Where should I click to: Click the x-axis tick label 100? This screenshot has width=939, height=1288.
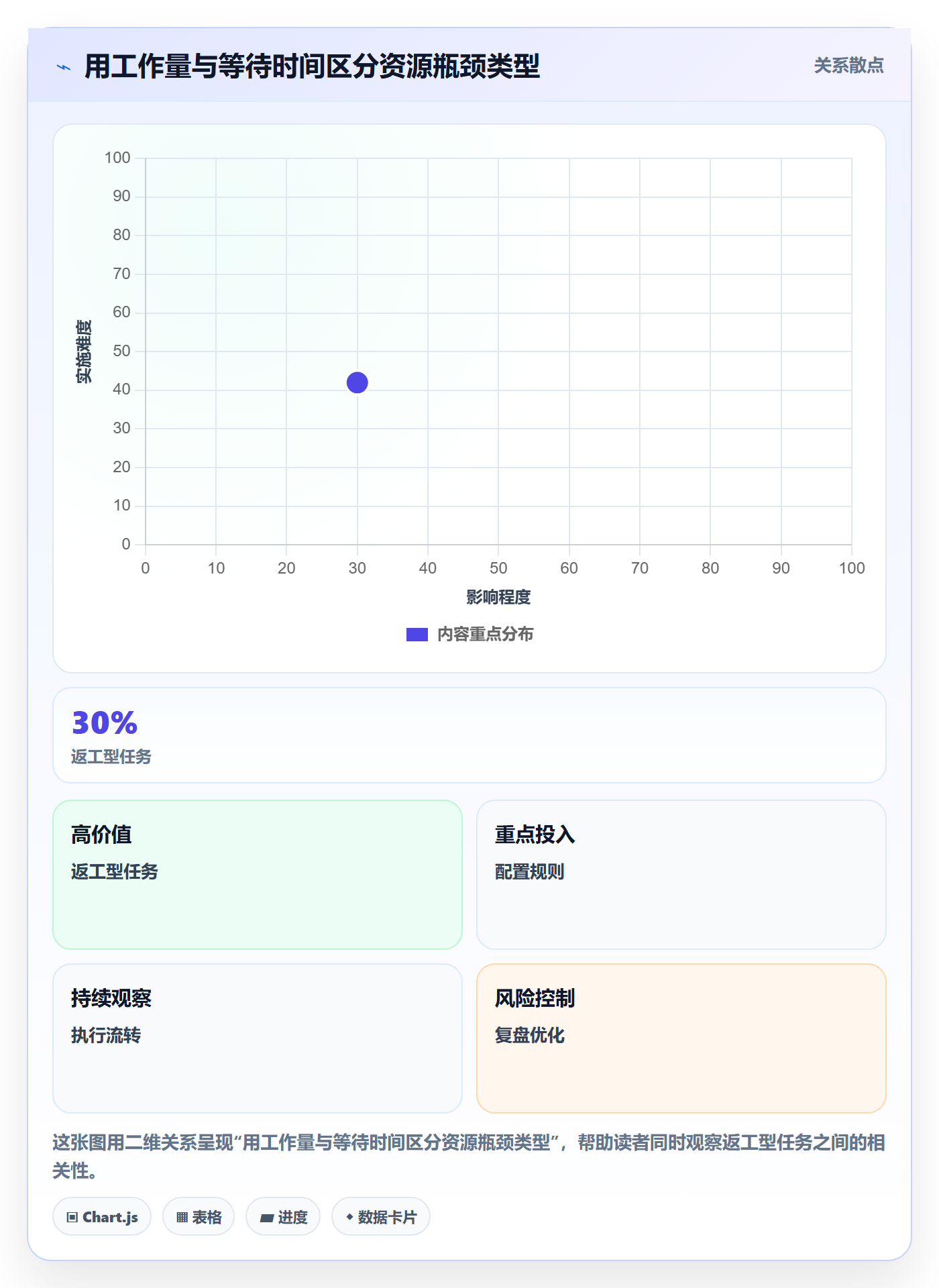[x=852, y=568]
